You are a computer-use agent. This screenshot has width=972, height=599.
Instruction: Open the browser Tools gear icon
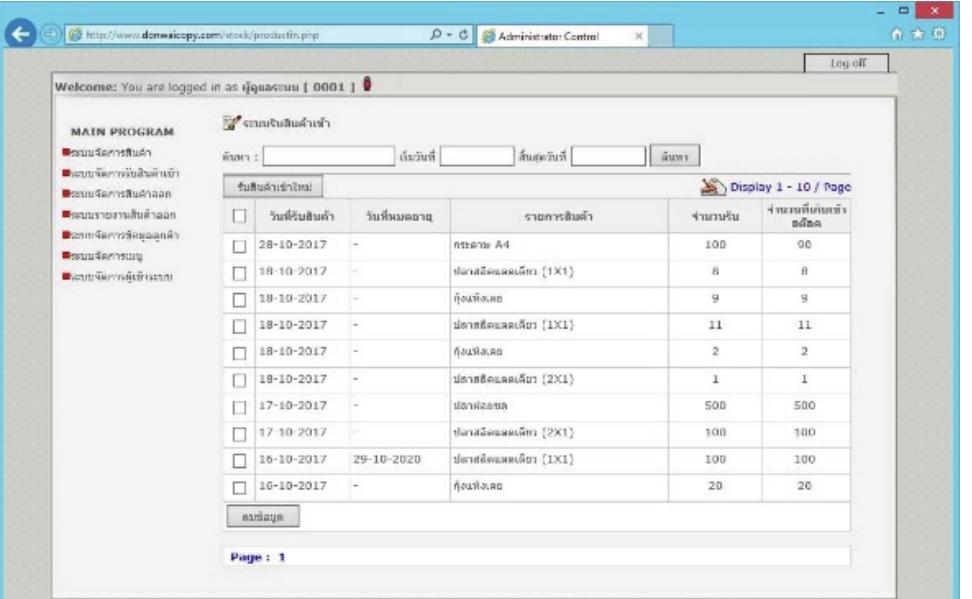click(x=939, y=35)
